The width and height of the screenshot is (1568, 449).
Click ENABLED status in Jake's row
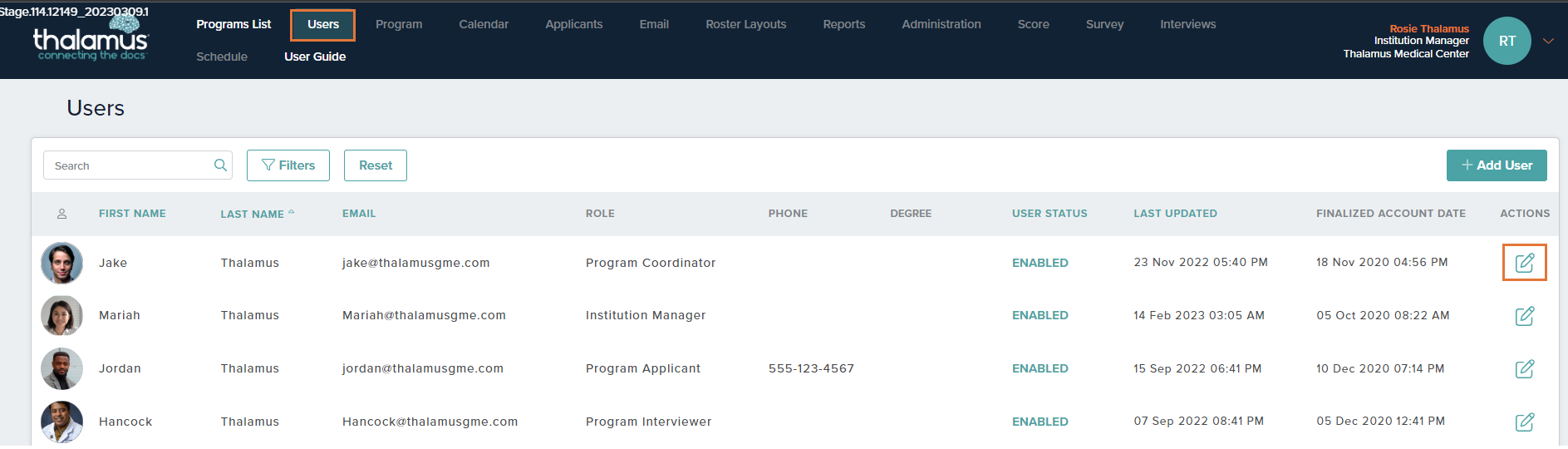click(x=1040, y=263)
